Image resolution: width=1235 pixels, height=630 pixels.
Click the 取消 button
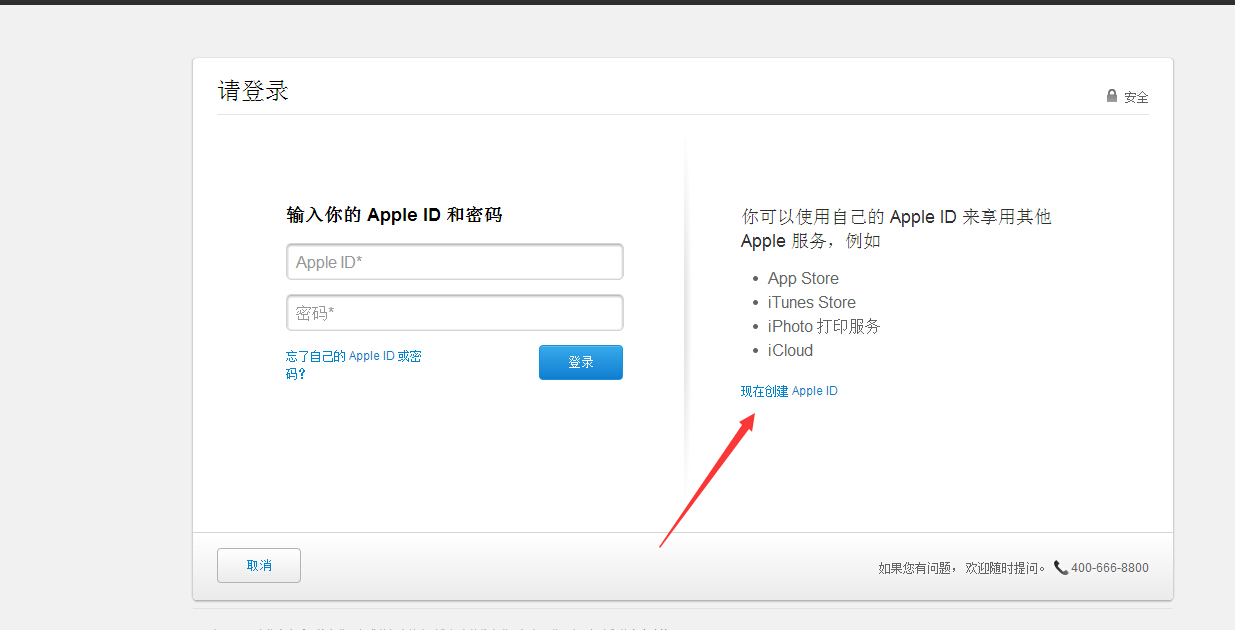point(259,565)
